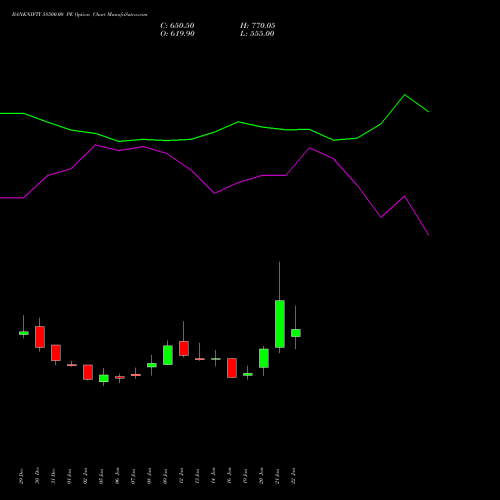Select the 31 Dec date label
This screenshot has height=500, width=500.
tap(53, 476)
